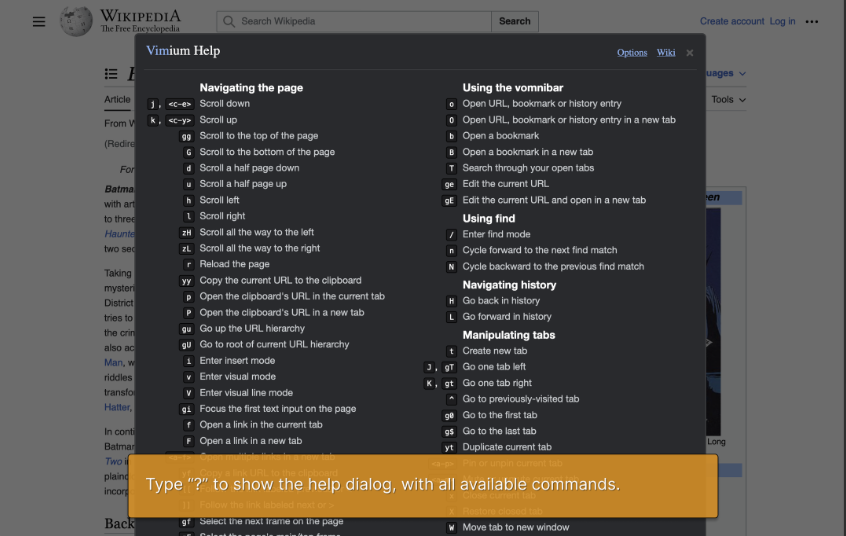Viewport: 846px width, 536px height.
Task: Click inside the Search Wikipedia field
Action: pyautogui.click(x=354, y=22)
